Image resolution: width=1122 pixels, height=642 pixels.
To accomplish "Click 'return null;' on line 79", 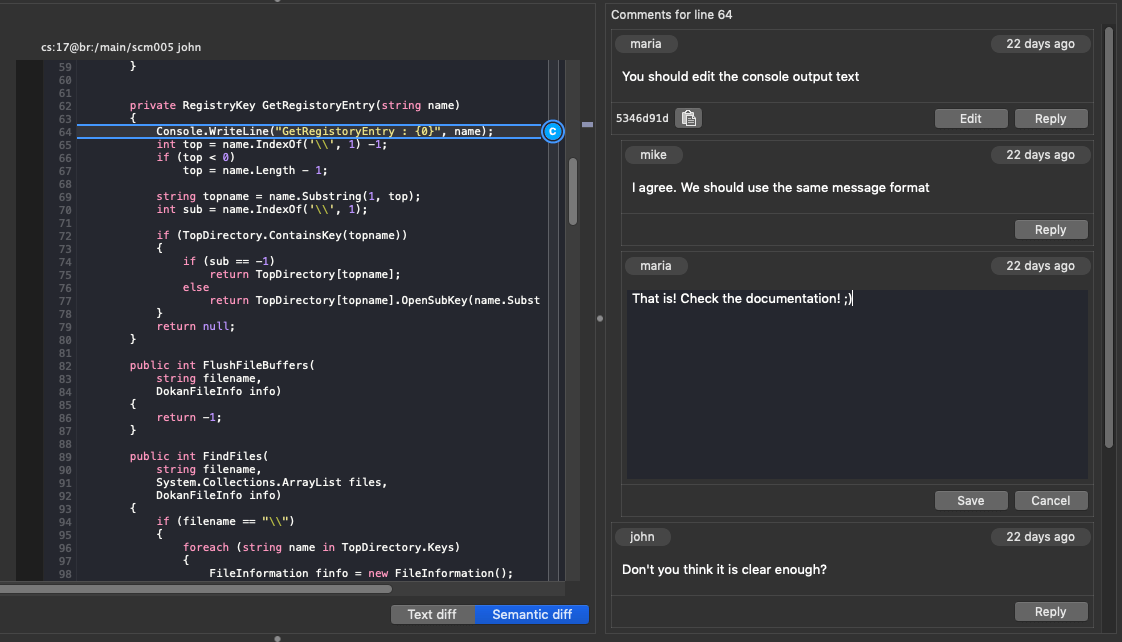I will [195, 326].
